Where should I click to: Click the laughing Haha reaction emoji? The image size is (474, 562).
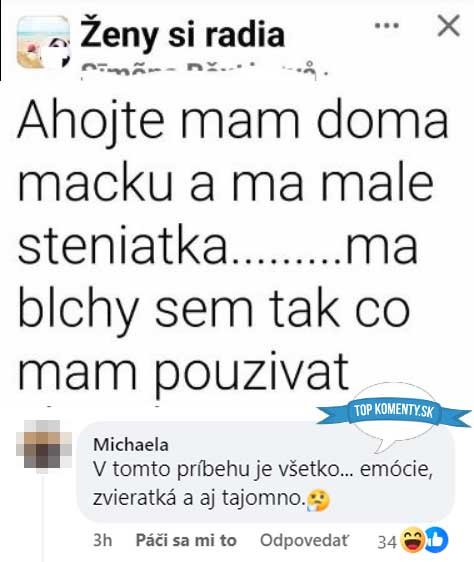pyautogui.click(x=413, y=540)
